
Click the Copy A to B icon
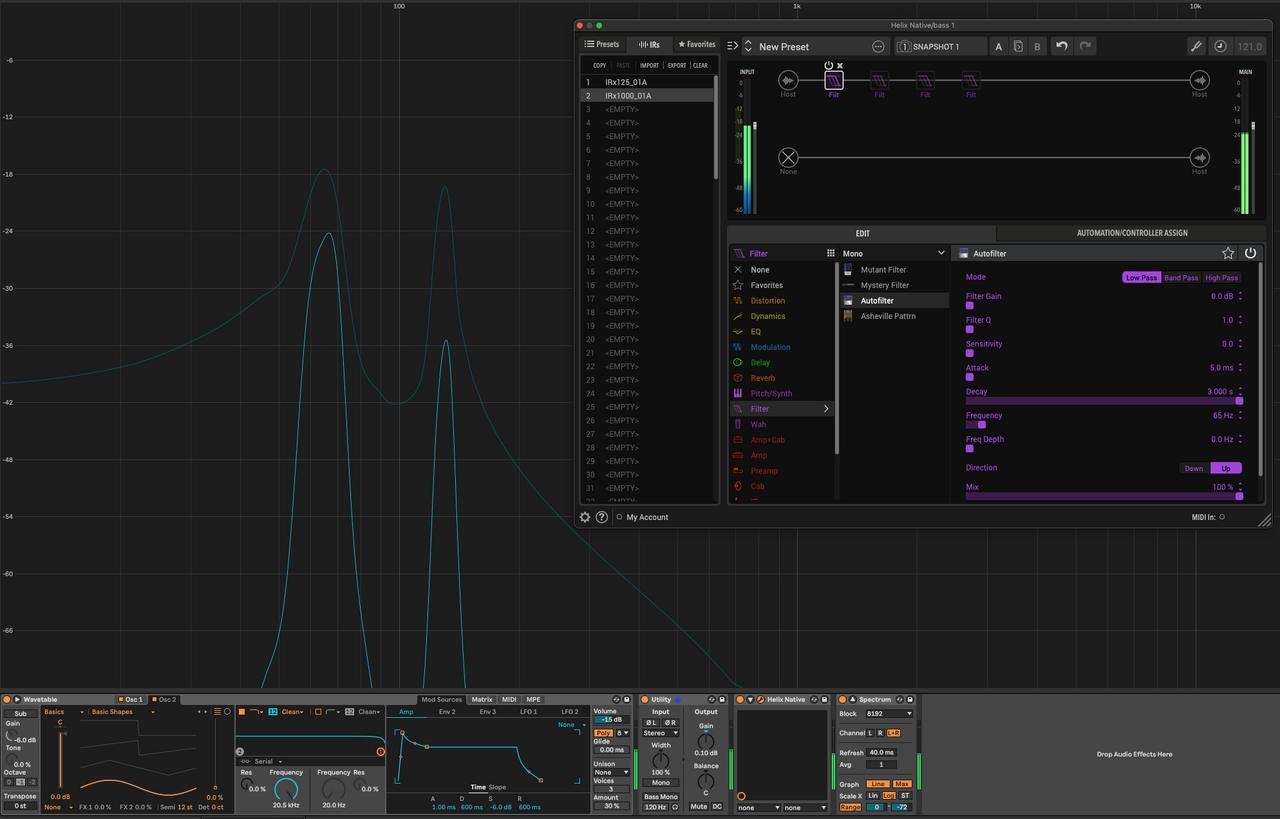tap(1018, 46)
